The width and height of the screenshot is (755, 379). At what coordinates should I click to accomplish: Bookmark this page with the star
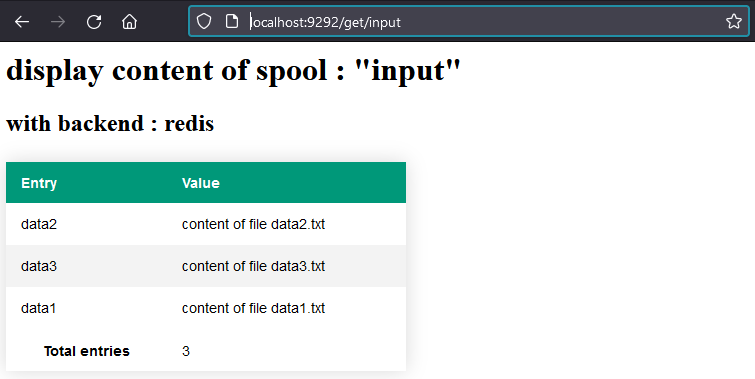click(734, 21)
